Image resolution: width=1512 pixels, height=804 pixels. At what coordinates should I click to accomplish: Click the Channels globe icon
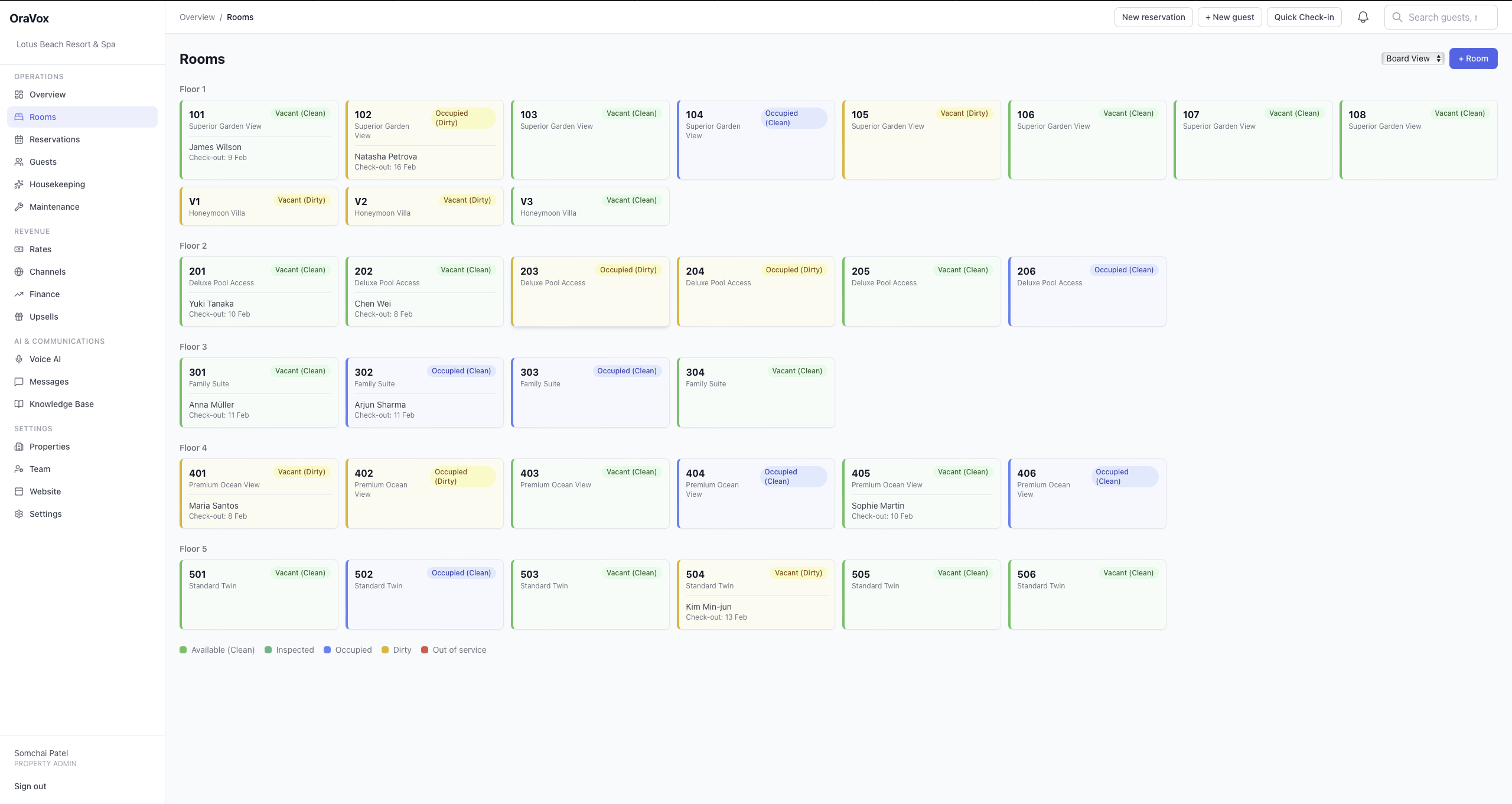[x=18, y=271]
